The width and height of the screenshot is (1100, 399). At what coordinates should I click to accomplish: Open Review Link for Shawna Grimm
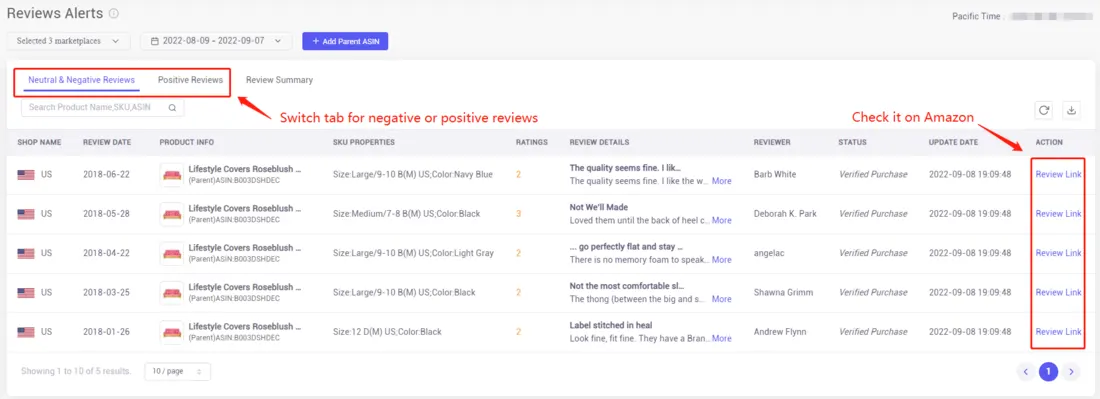tap(1058, 292)
